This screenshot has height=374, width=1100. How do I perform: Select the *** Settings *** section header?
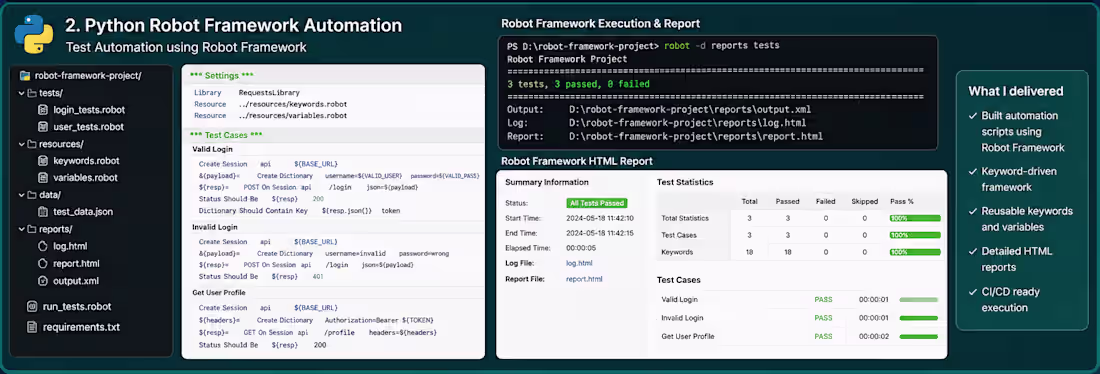tap(221, 76)
